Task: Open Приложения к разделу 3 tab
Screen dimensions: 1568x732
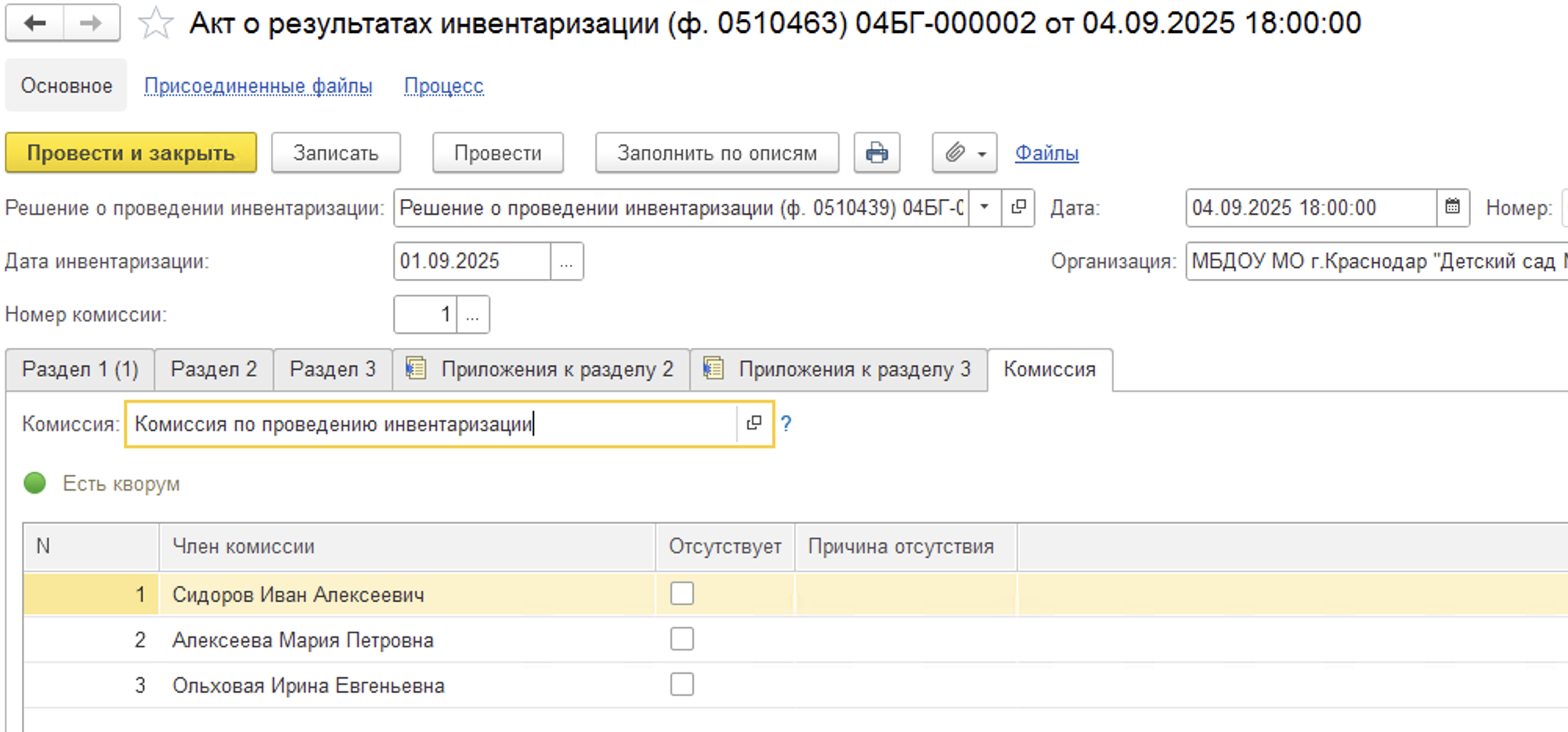Action: tap(839, 369)
